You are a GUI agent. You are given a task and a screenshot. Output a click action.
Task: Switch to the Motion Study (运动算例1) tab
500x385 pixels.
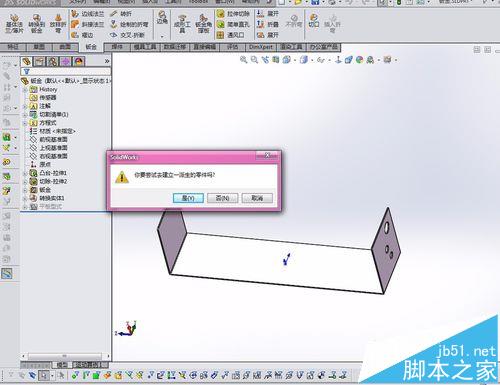tap(89, 365)
